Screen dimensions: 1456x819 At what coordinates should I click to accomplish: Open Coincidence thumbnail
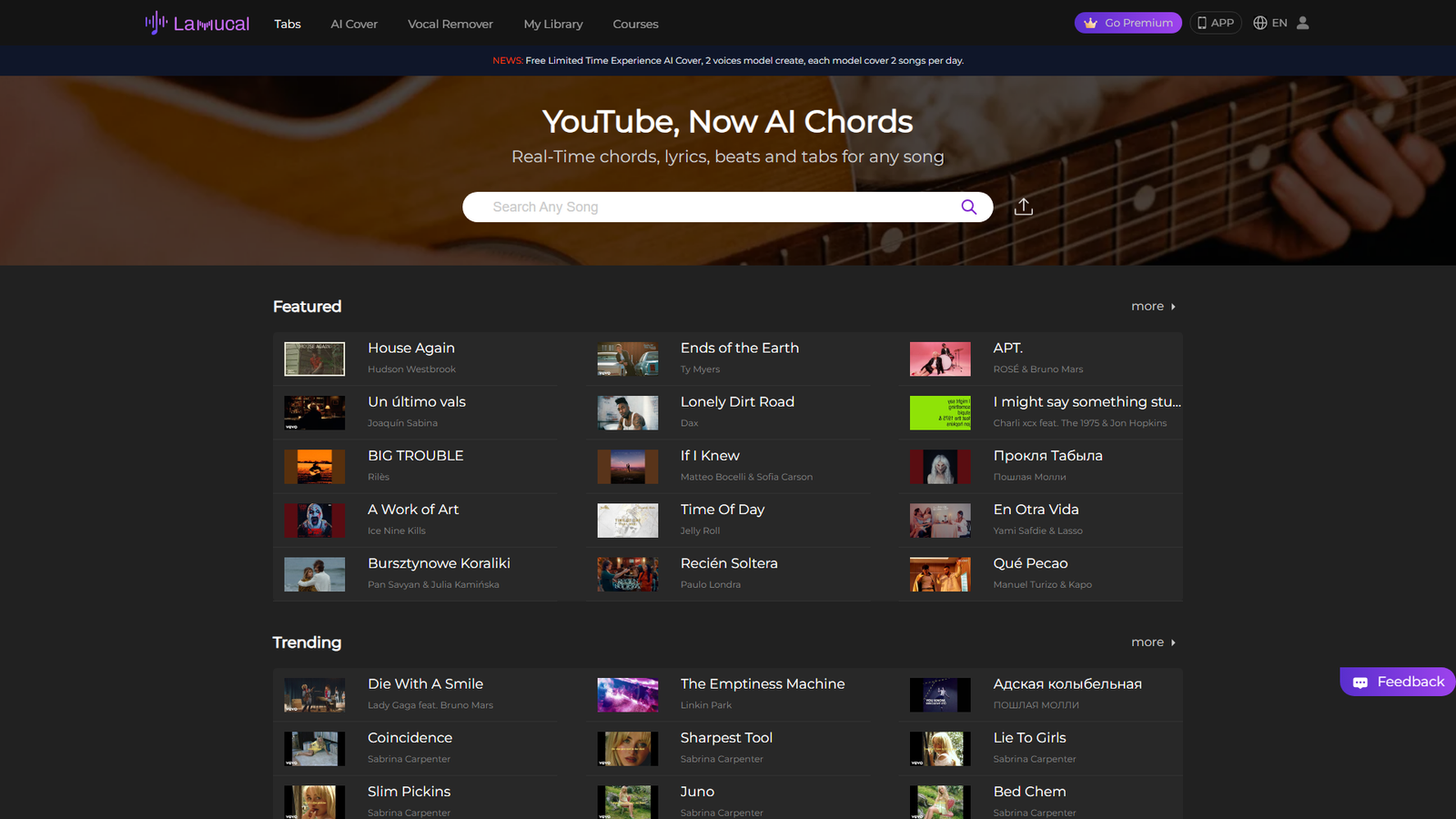pyautogui.click(x=315, y=748)
